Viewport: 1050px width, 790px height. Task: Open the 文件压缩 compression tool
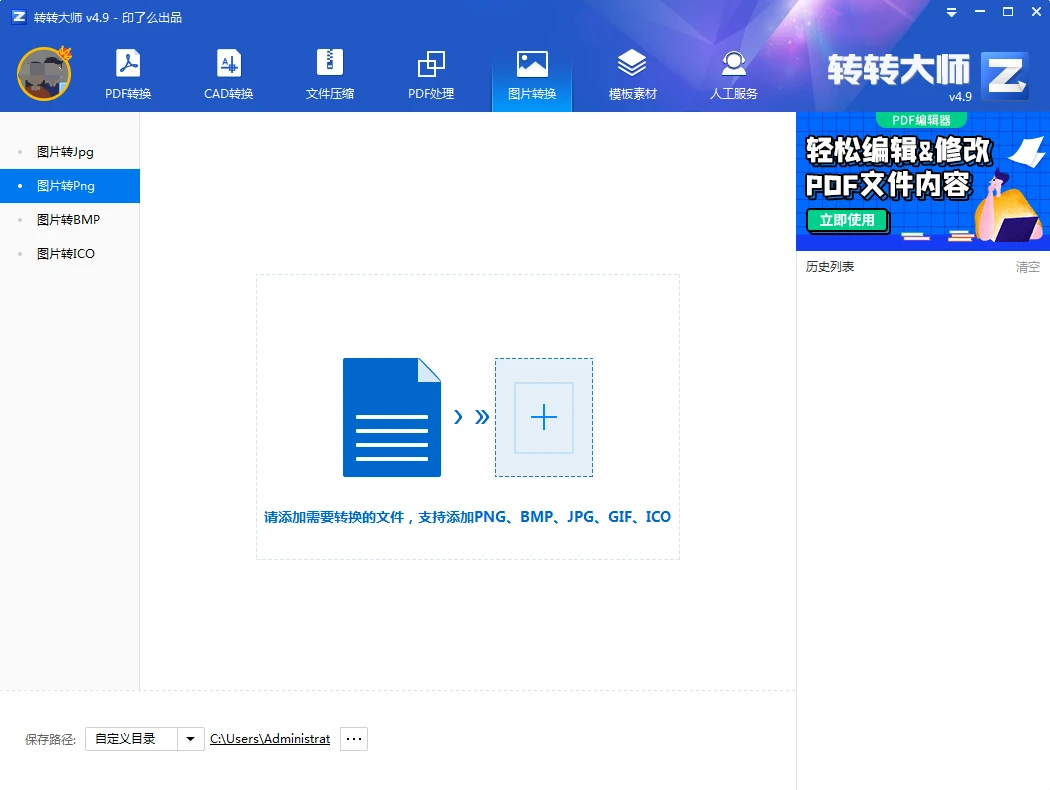[x=328, y=74]
